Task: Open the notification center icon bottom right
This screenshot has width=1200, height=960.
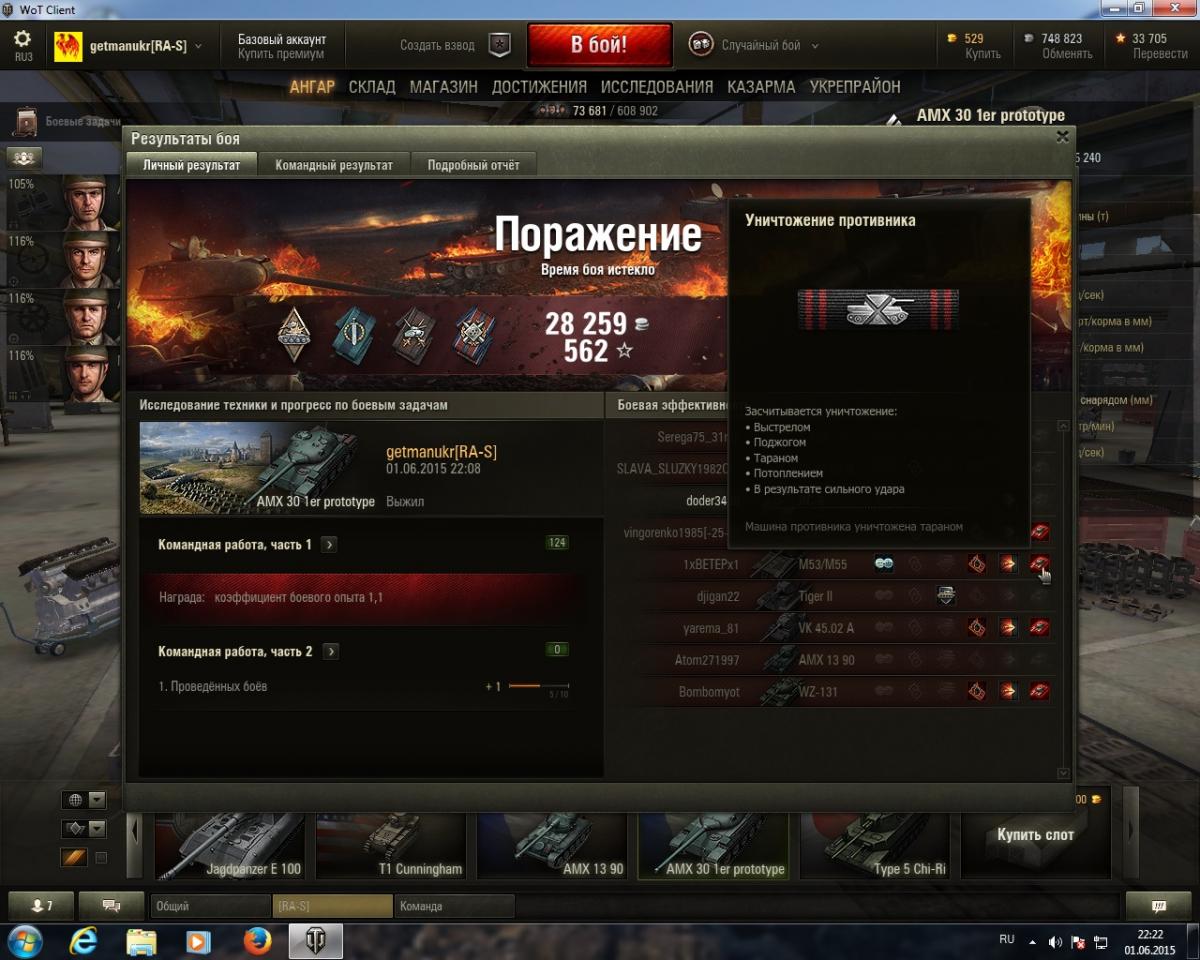Action: pyautogui.click(x=1159, y=906)
